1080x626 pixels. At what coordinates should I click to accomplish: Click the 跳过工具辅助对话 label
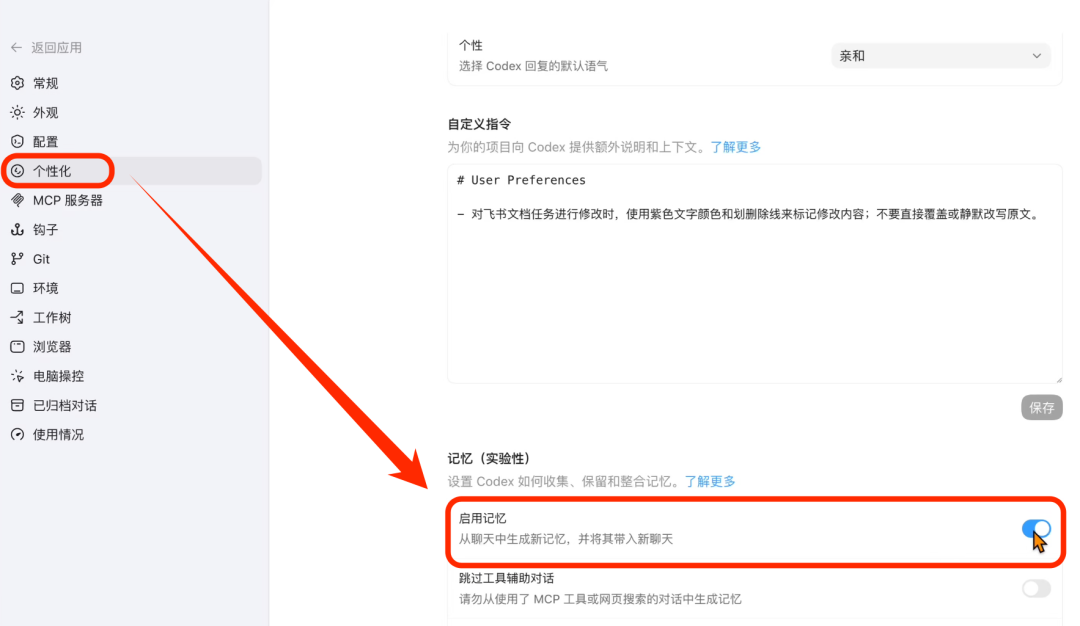pos(506,578)
